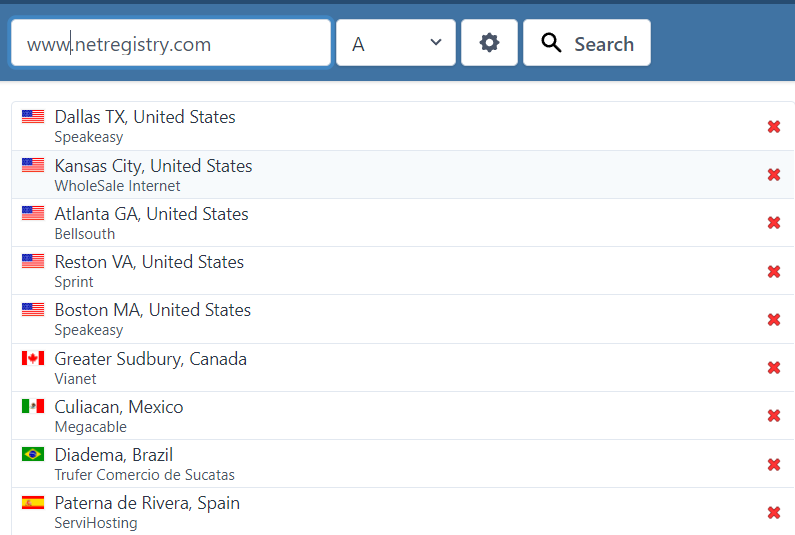
Task: Click the red X for Kansas City
Action: click(774, 174)
